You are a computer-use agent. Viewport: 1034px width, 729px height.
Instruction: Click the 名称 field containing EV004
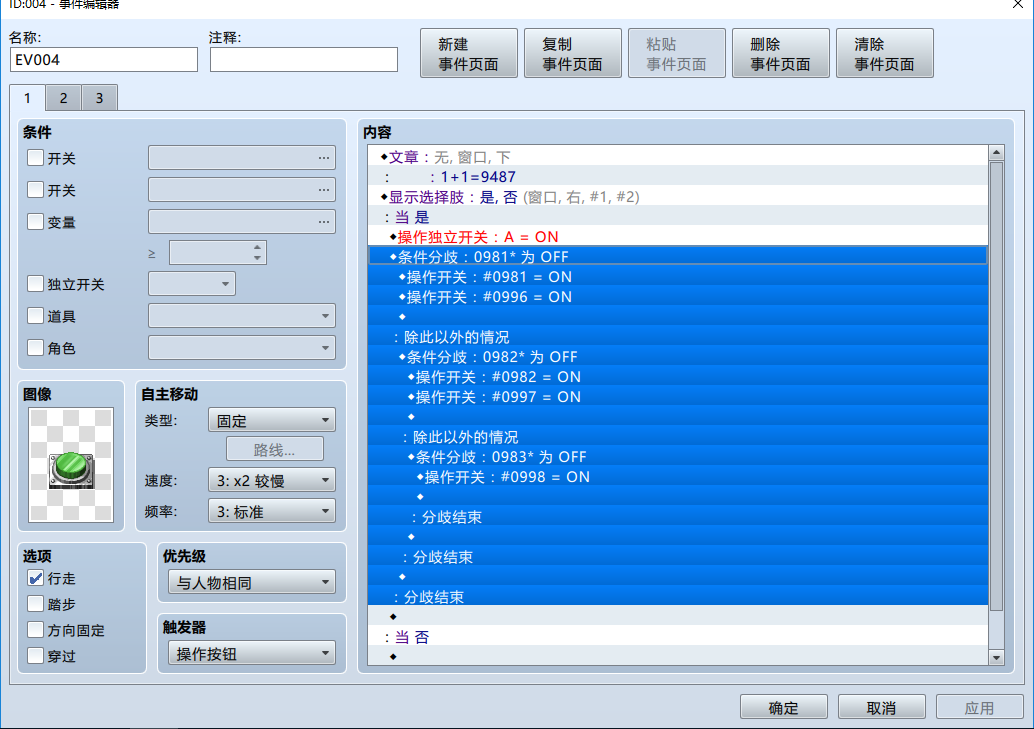[x=104, y=59]
